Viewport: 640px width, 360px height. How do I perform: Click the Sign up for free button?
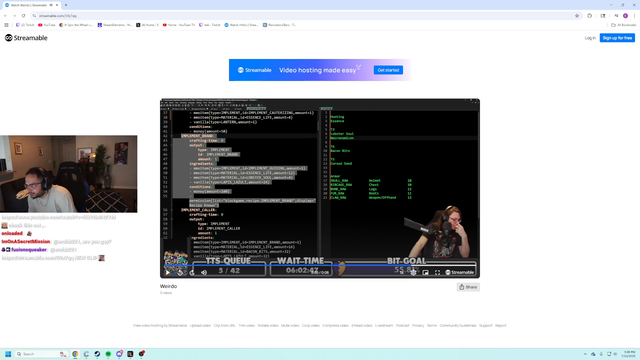click(617, 38)
